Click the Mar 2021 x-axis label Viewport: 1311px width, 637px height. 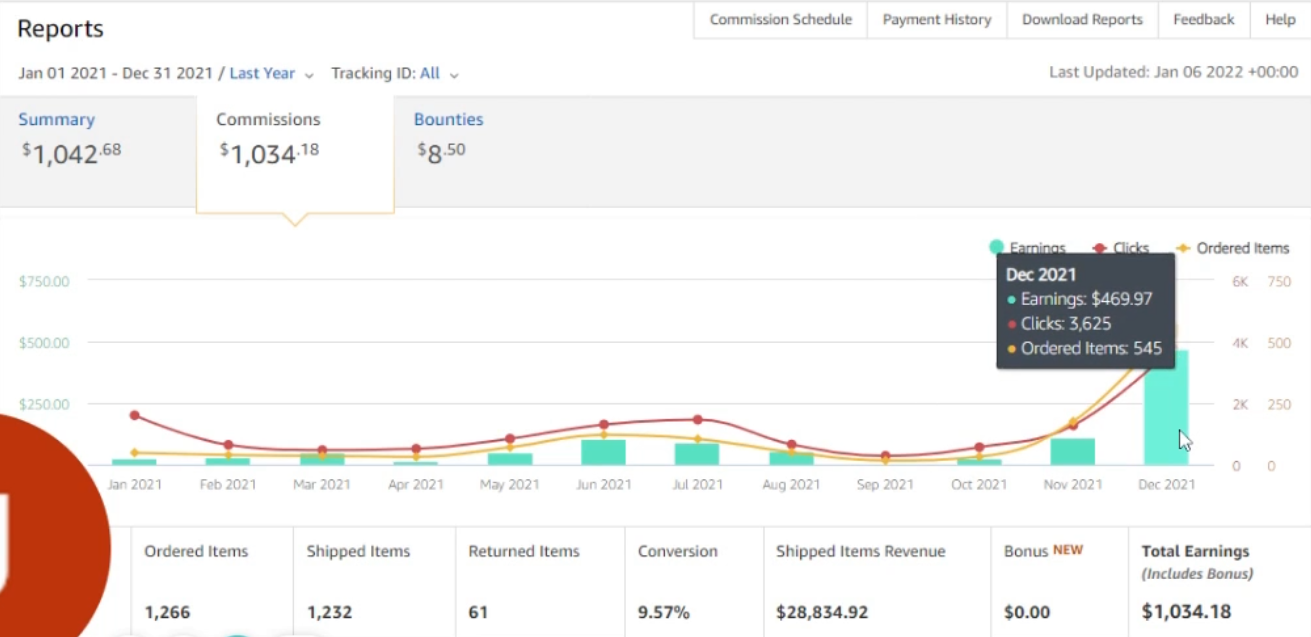322,484
